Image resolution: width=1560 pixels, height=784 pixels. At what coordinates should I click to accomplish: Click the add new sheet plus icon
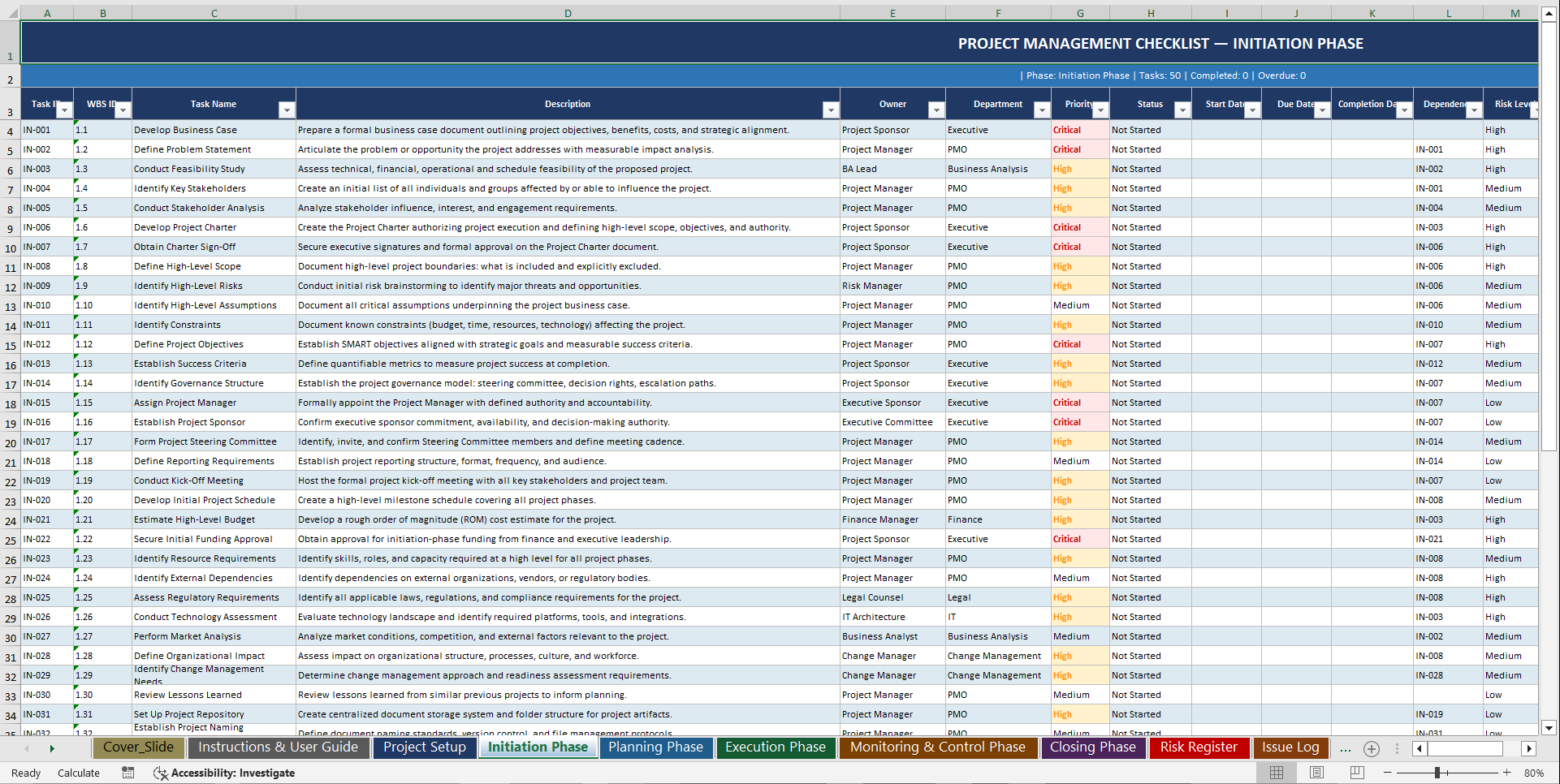tap(1372, 749)
